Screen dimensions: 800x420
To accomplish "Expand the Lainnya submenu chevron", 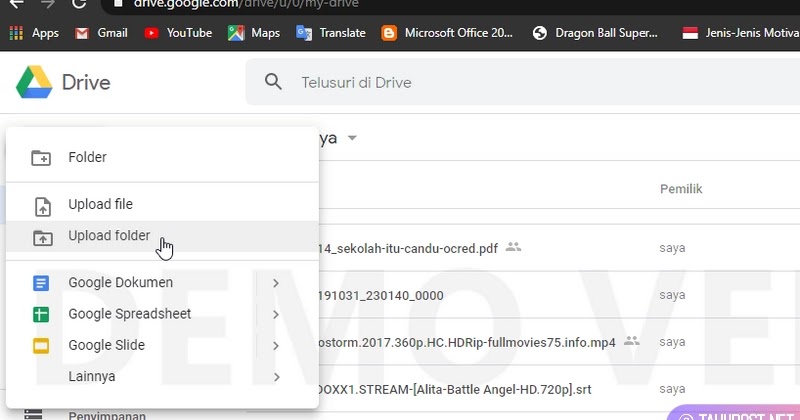I will click(x=276, y=377).
